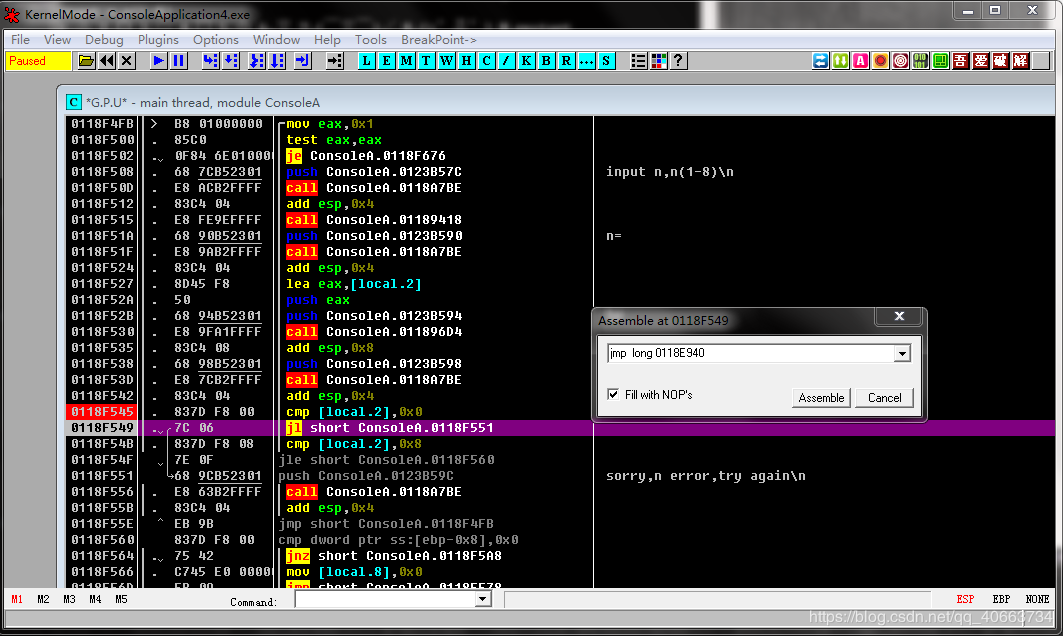This screenshot has width=1063, height=636.
Task: Click the M5 memory tab
Action: click(121, 599)
